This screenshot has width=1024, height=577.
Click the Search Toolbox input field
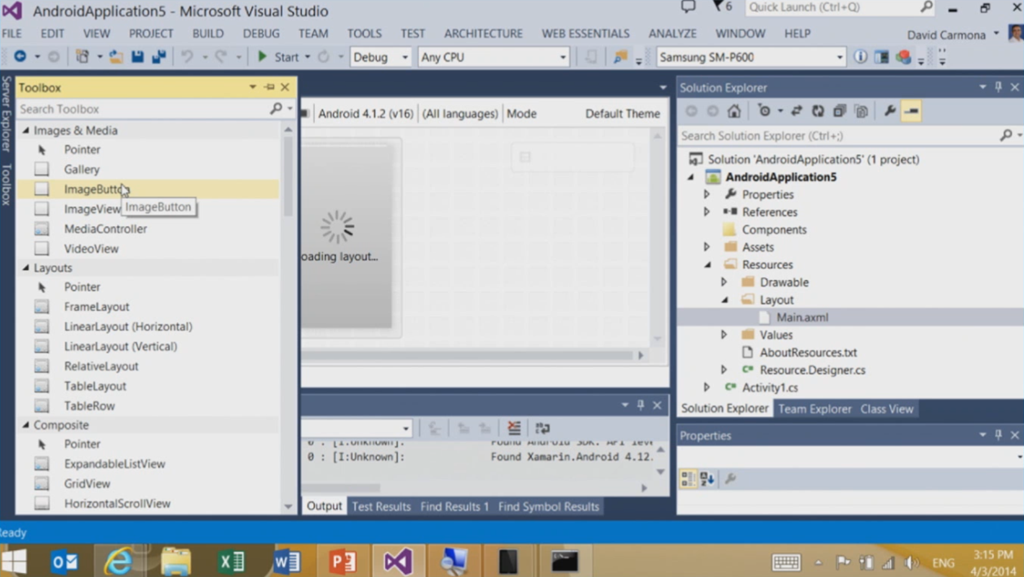click(x=142, y=109)
